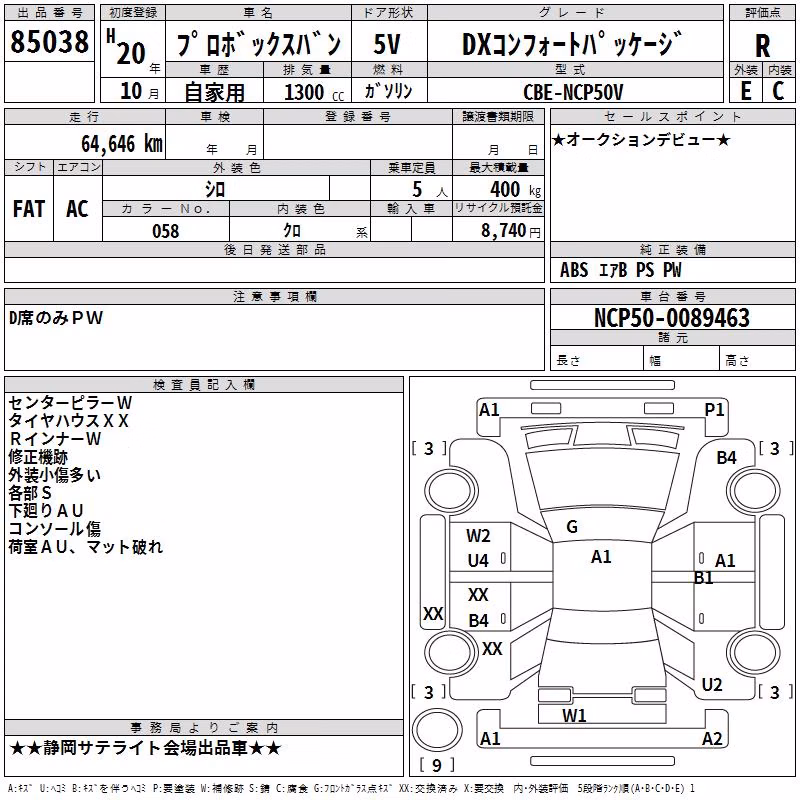Viewport: 800px width, 800px height.
Task: Click the 検査員記入欄 header
Action: click(x=204, y=385)
